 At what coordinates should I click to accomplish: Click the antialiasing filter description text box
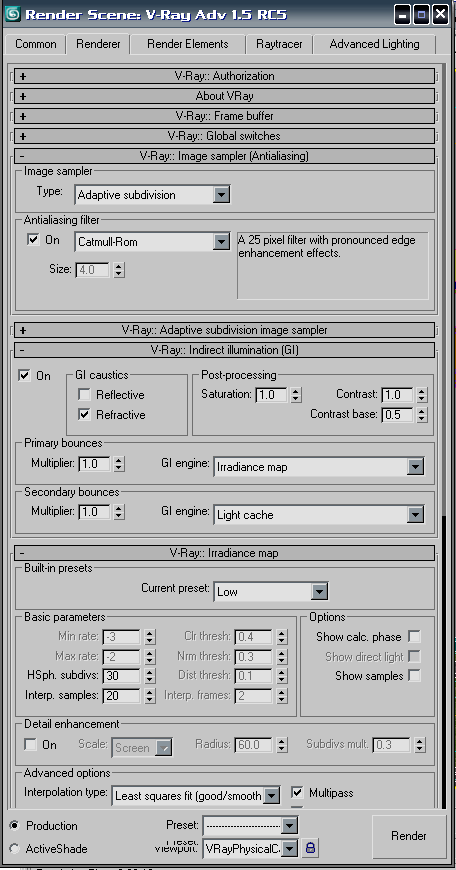coord(333,266)
